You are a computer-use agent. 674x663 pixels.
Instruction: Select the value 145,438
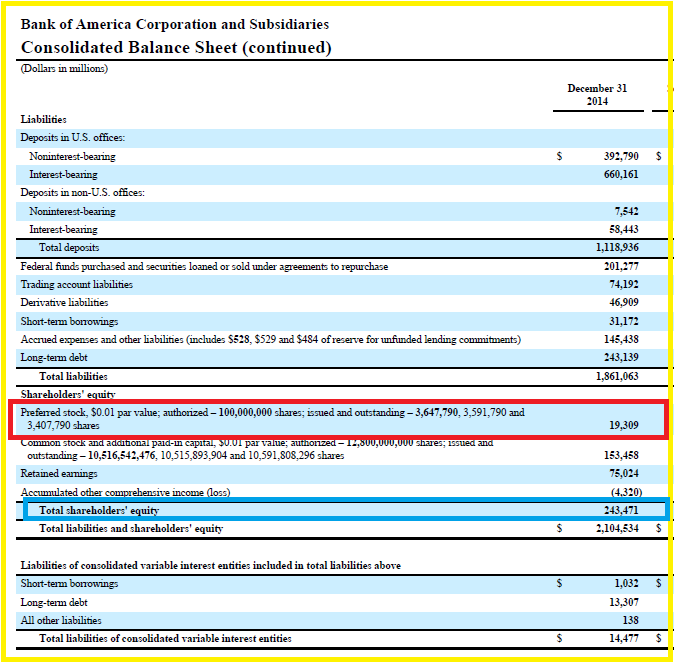click(621, 339)
